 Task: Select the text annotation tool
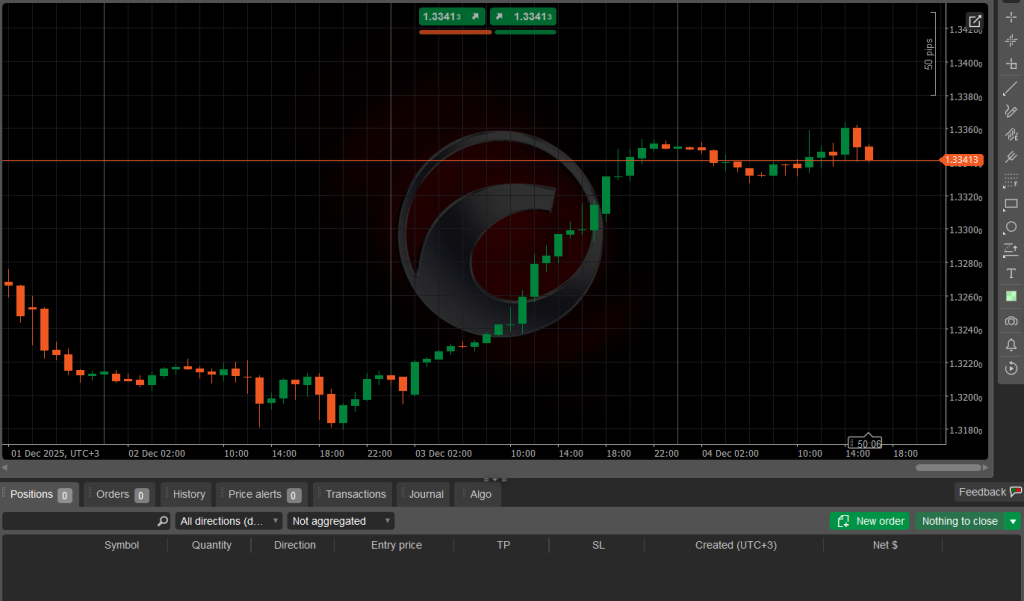pos(1010,273)
